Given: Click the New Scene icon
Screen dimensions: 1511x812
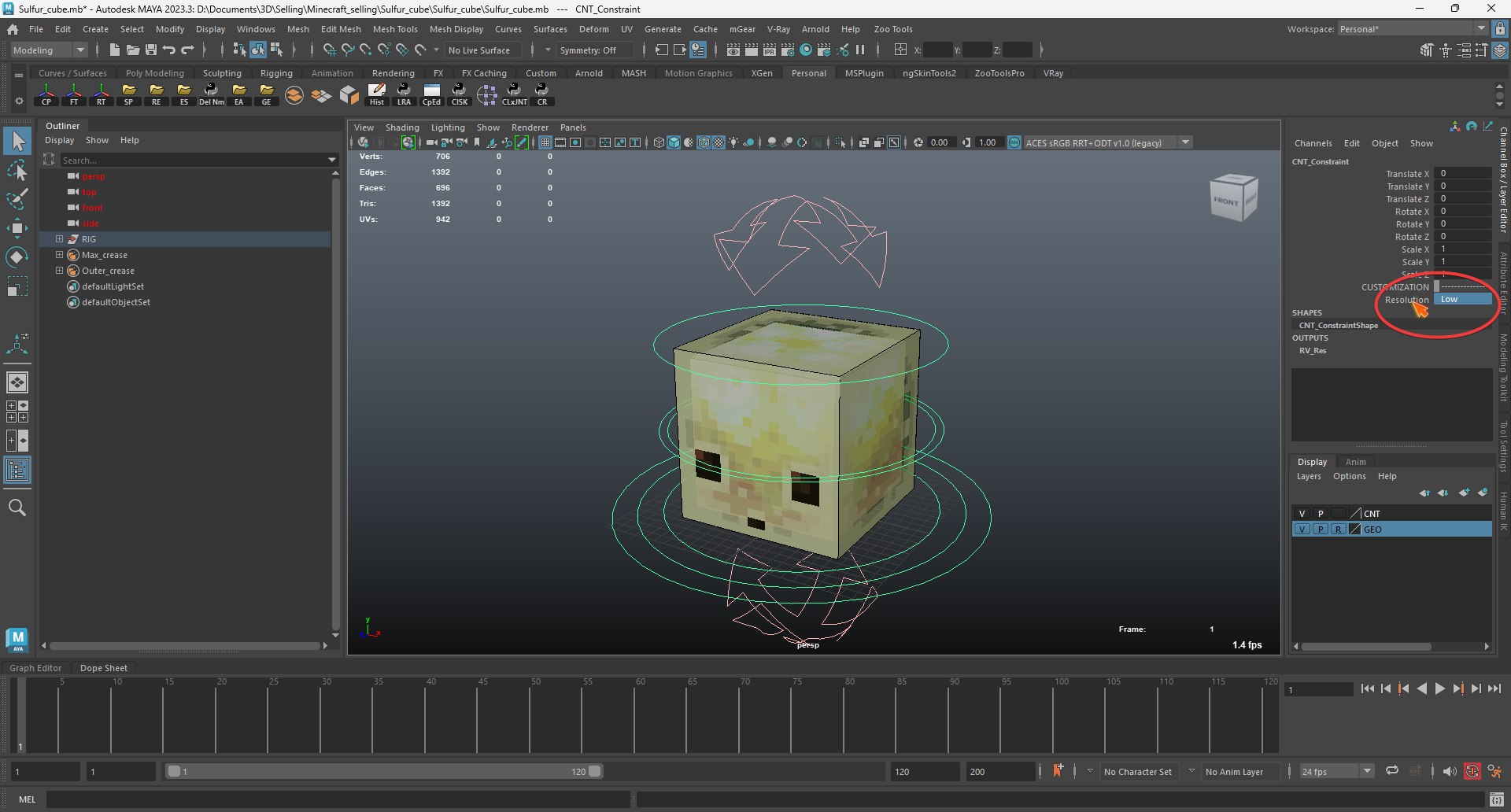Looking at the screenshot, I should click(x=115, y=50).
